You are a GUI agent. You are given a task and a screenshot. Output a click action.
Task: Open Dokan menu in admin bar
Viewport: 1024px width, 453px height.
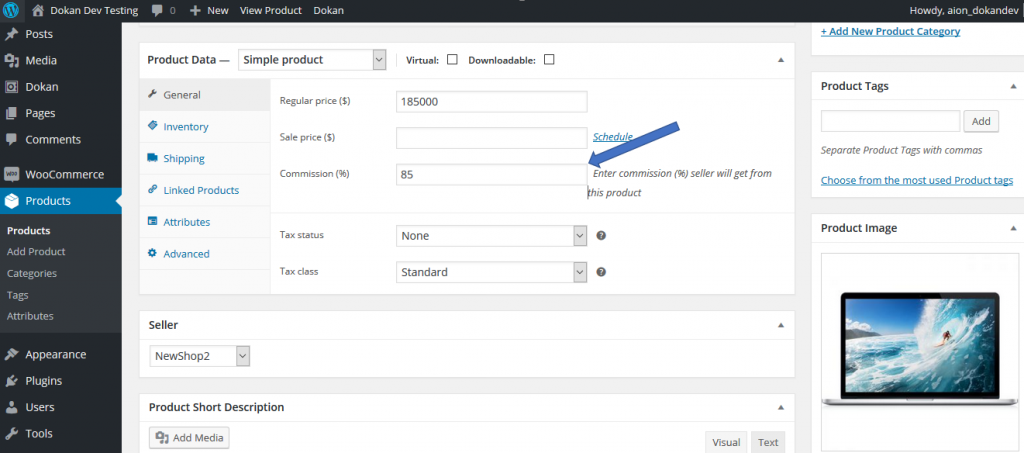pyautogui.click(x=328, y=10)
